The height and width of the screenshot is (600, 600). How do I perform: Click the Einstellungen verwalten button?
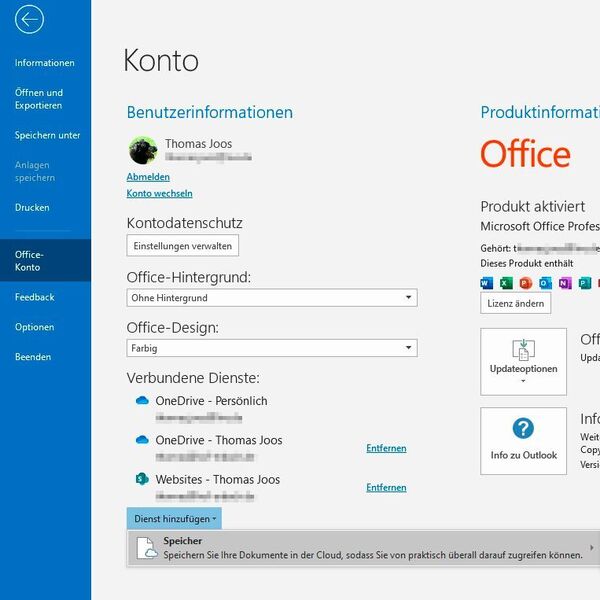pyautogui.click(x=183, y=246)
